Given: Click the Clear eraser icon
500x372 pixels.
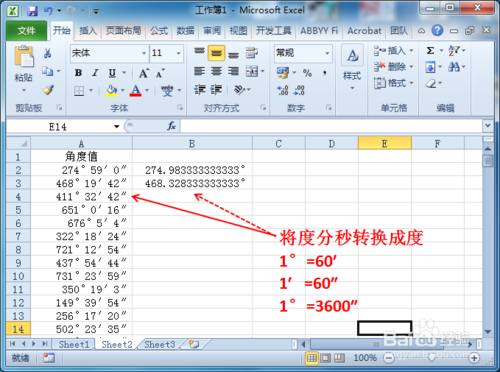Looking at the screenshot, I should click(431, 83).
